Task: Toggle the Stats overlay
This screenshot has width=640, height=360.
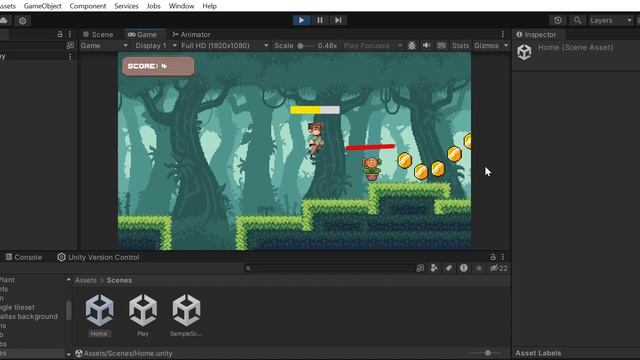Action: [x=460, y=46]
